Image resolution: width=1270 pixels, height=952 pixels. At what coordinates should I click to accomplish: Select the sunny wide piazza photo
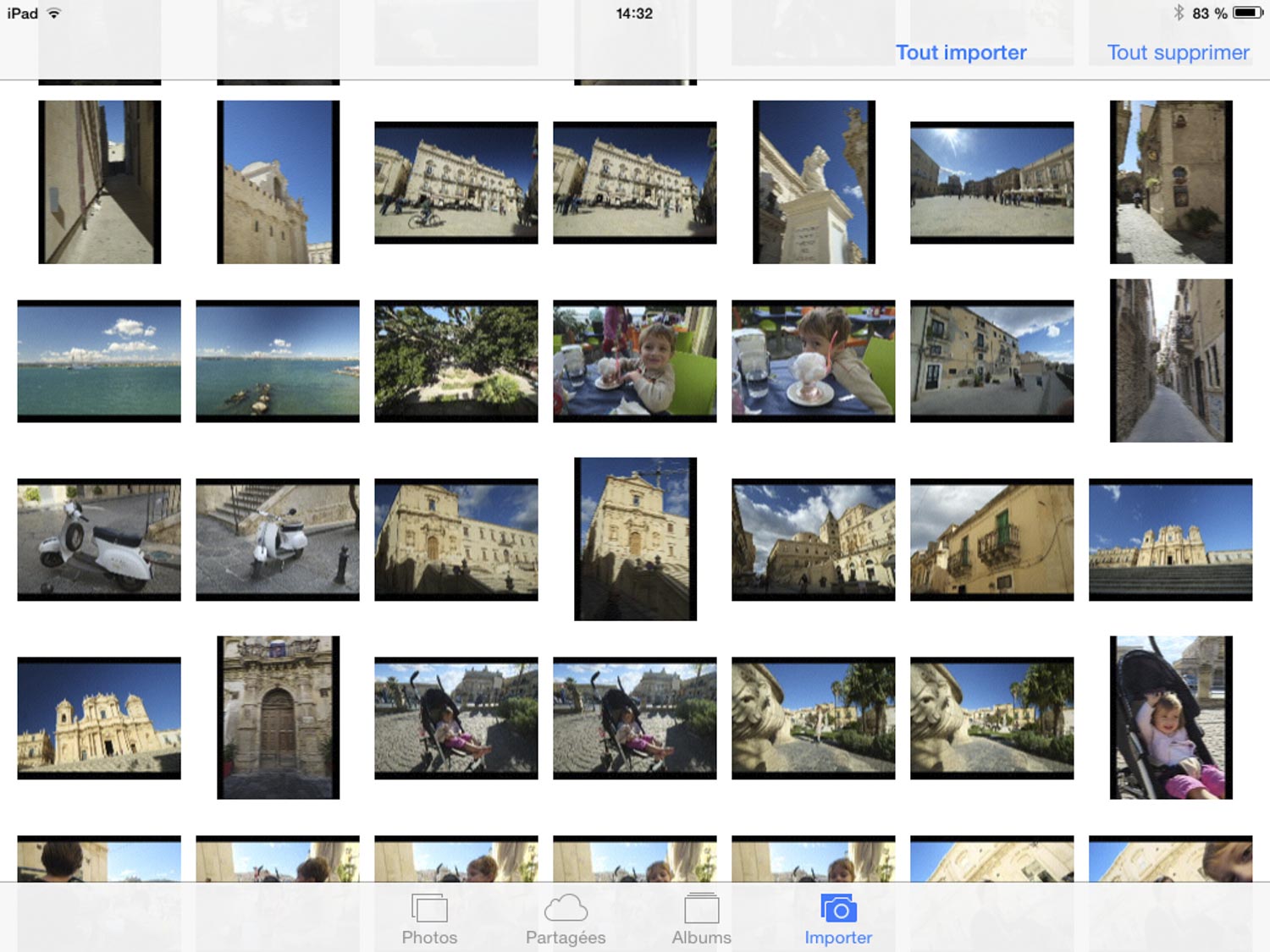(x=992, y=183)
